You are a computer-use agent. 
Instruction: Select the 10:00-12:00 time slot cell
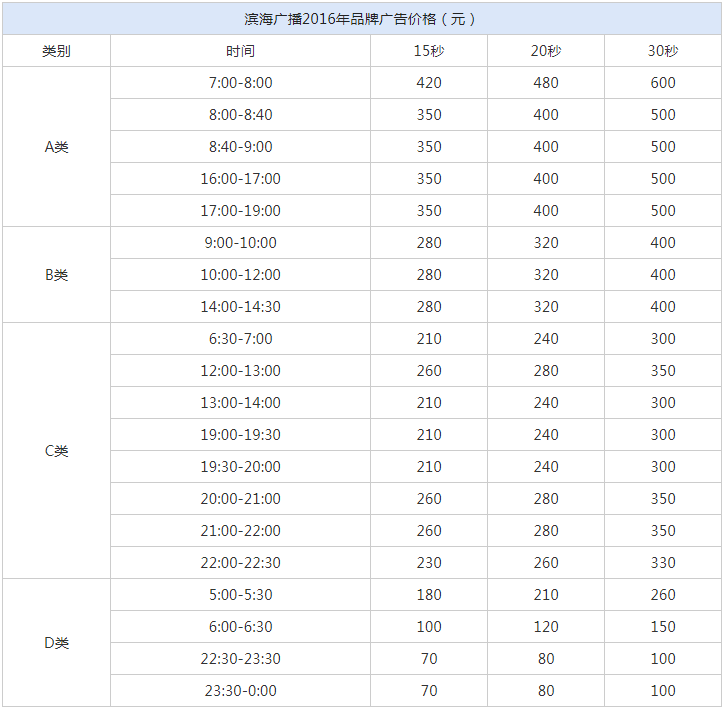tap(240, 275)
